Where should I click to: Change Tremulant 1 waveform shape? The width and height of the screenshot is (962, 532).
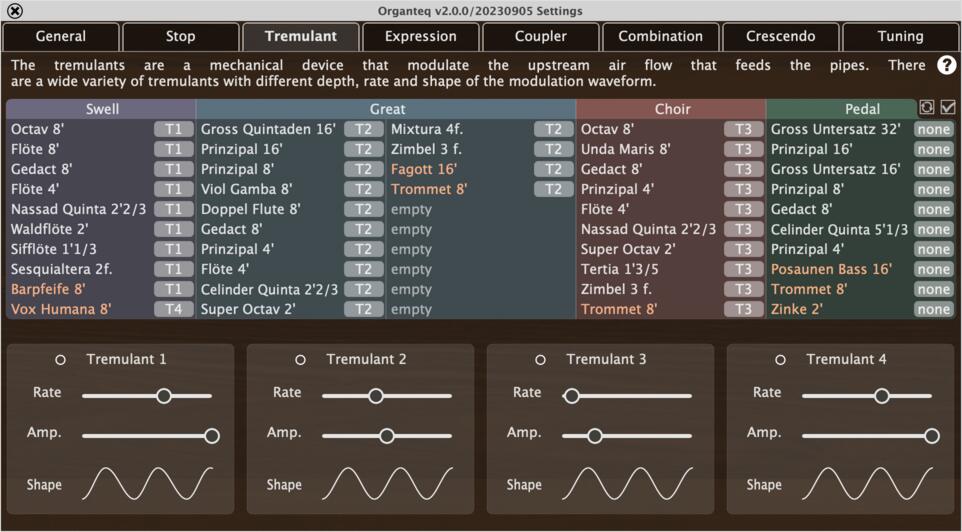tap(147, 484)
